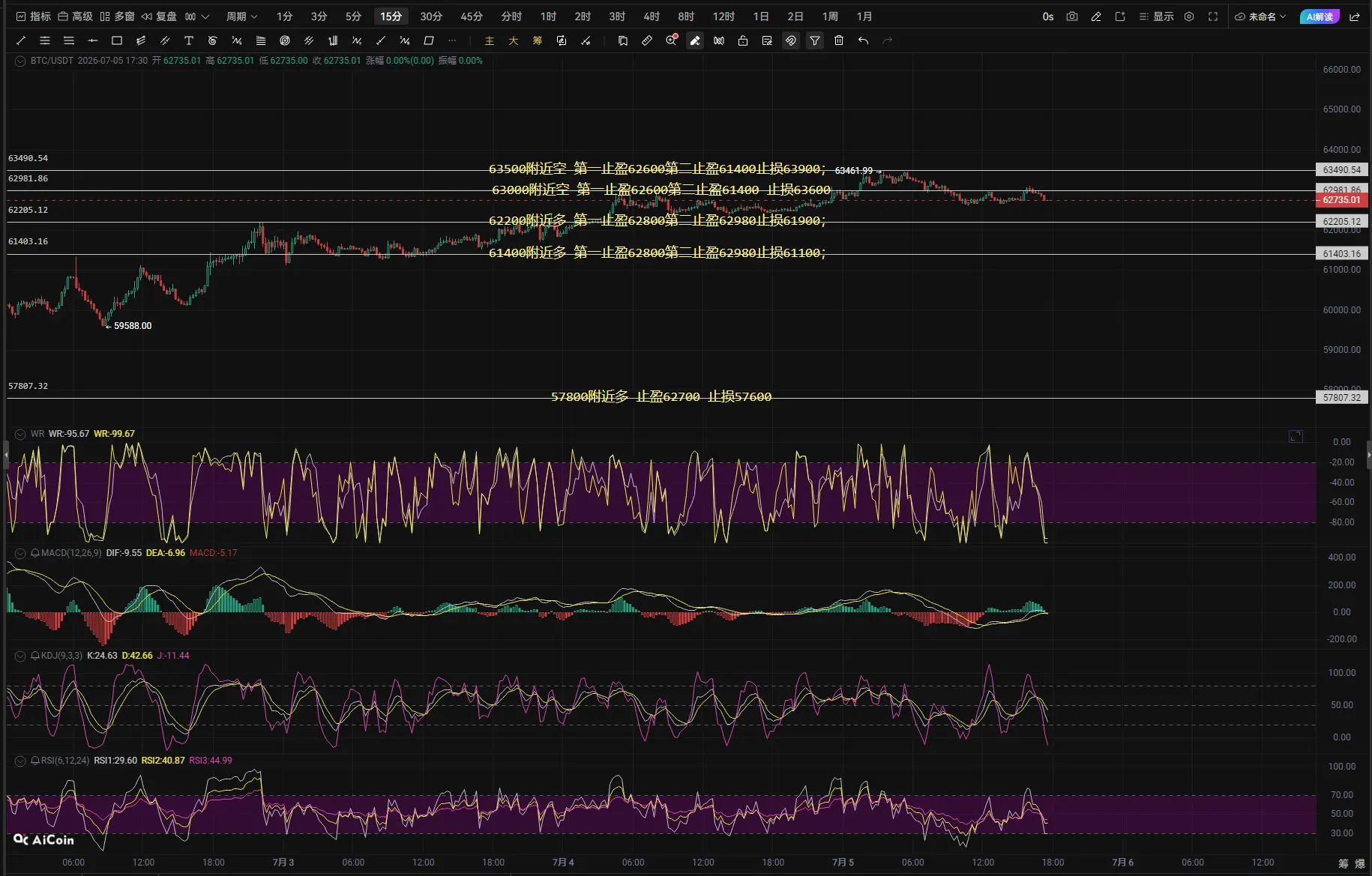
Task: Open more drawing tools ellipsis
Action: (x=452, y=40)
